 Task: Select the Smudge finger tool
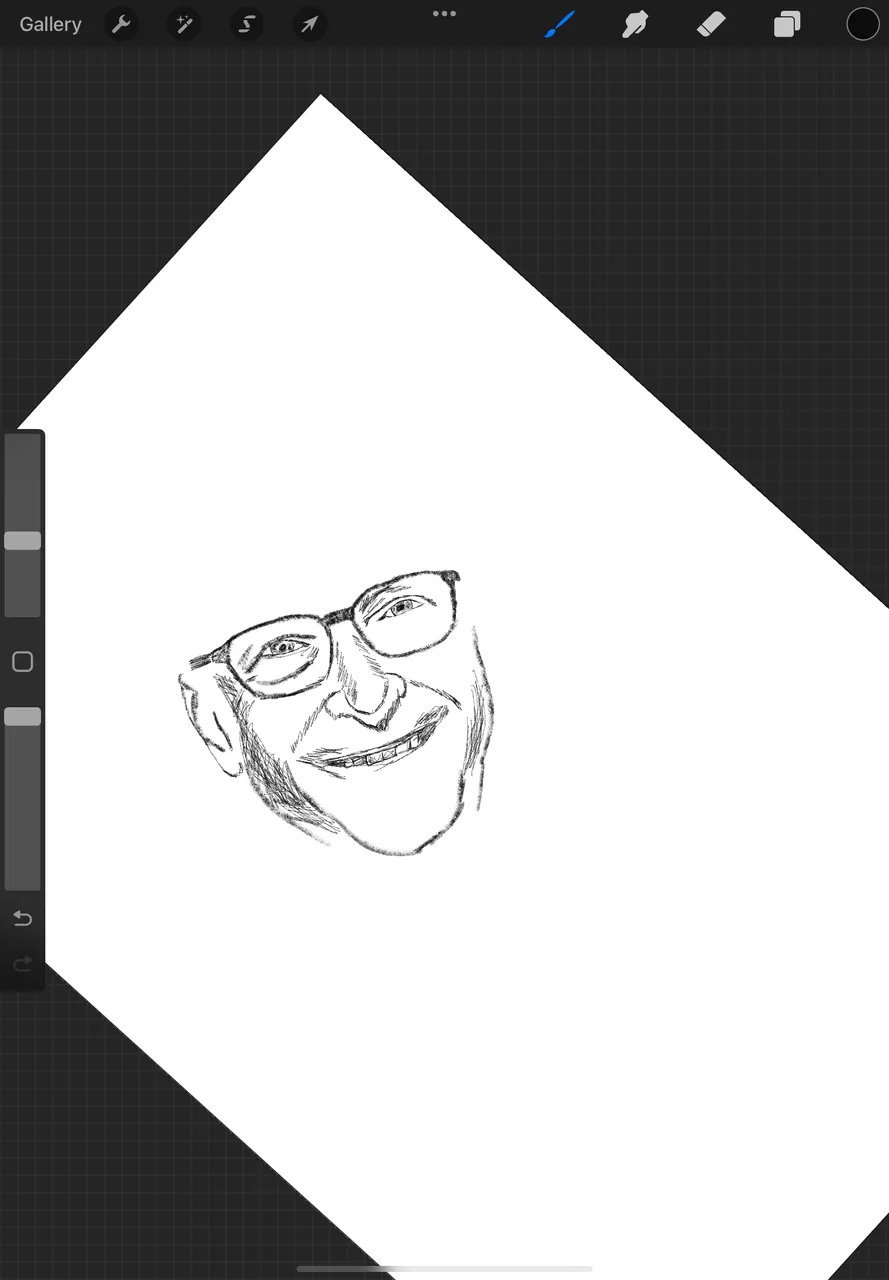[x=635, y=24]
